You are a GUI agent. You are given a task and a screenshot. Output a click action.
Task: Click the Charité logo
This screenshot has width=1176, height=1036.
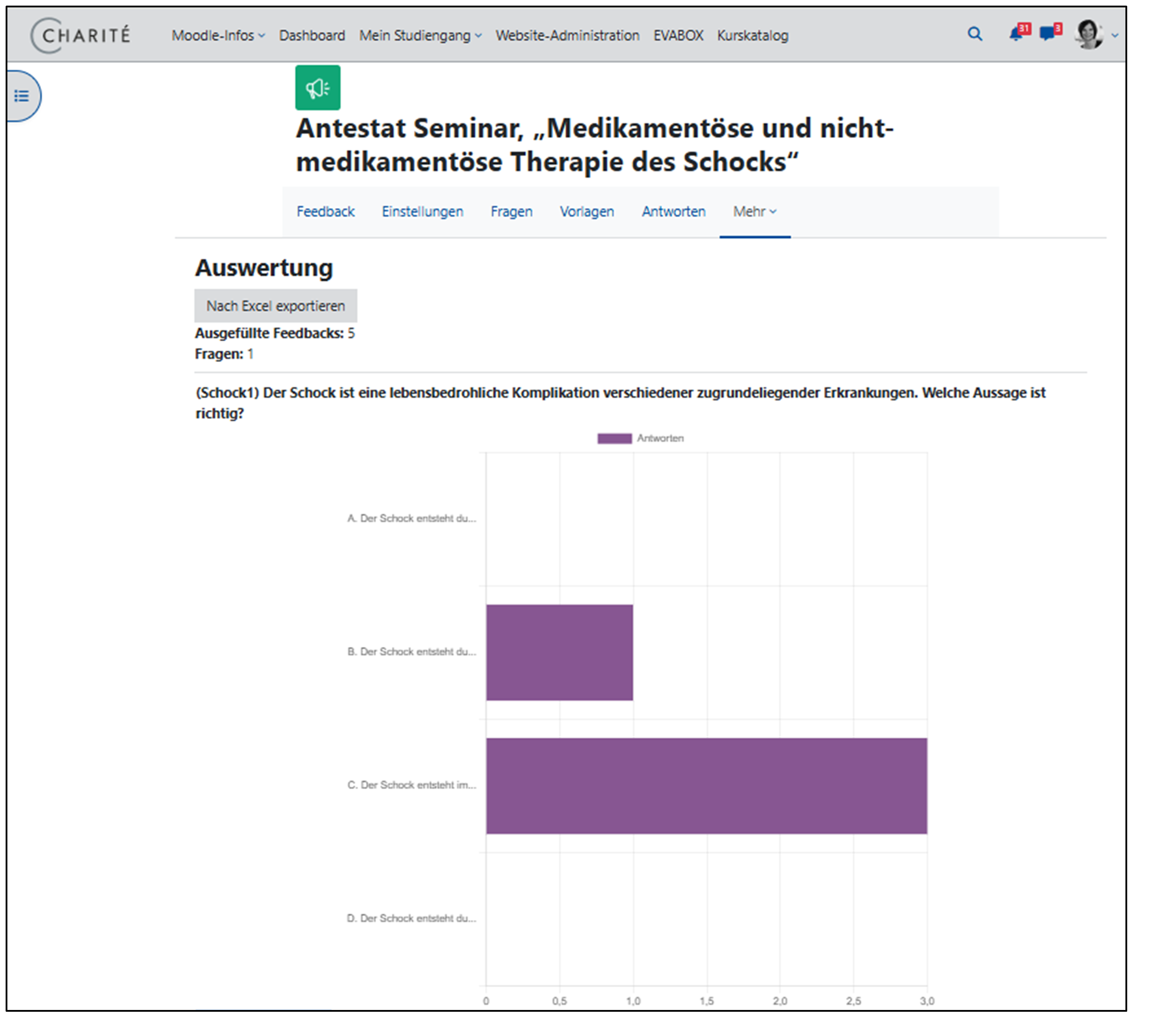point(80,36)
